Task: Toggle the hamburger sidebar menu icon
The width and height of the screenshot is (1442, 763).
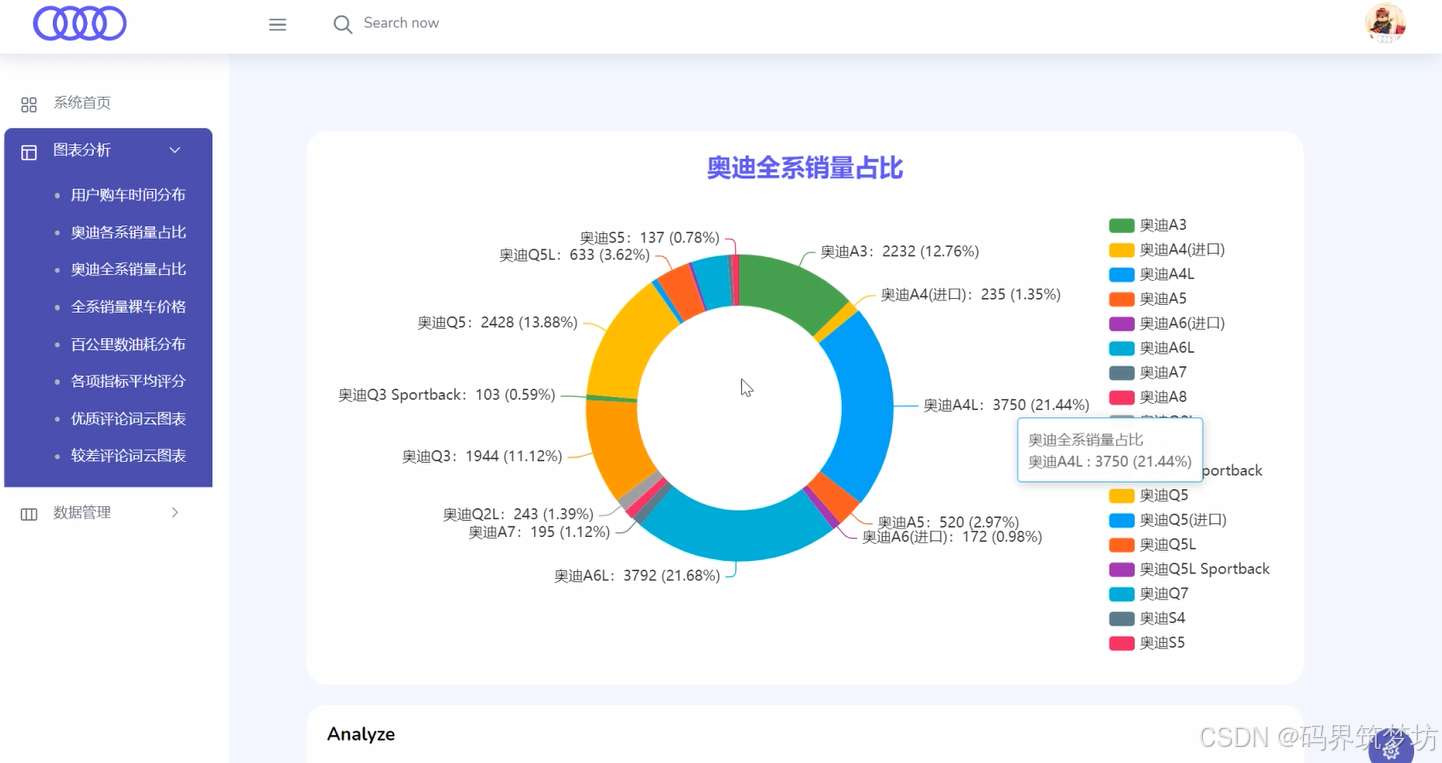Action: pos(277,24)
